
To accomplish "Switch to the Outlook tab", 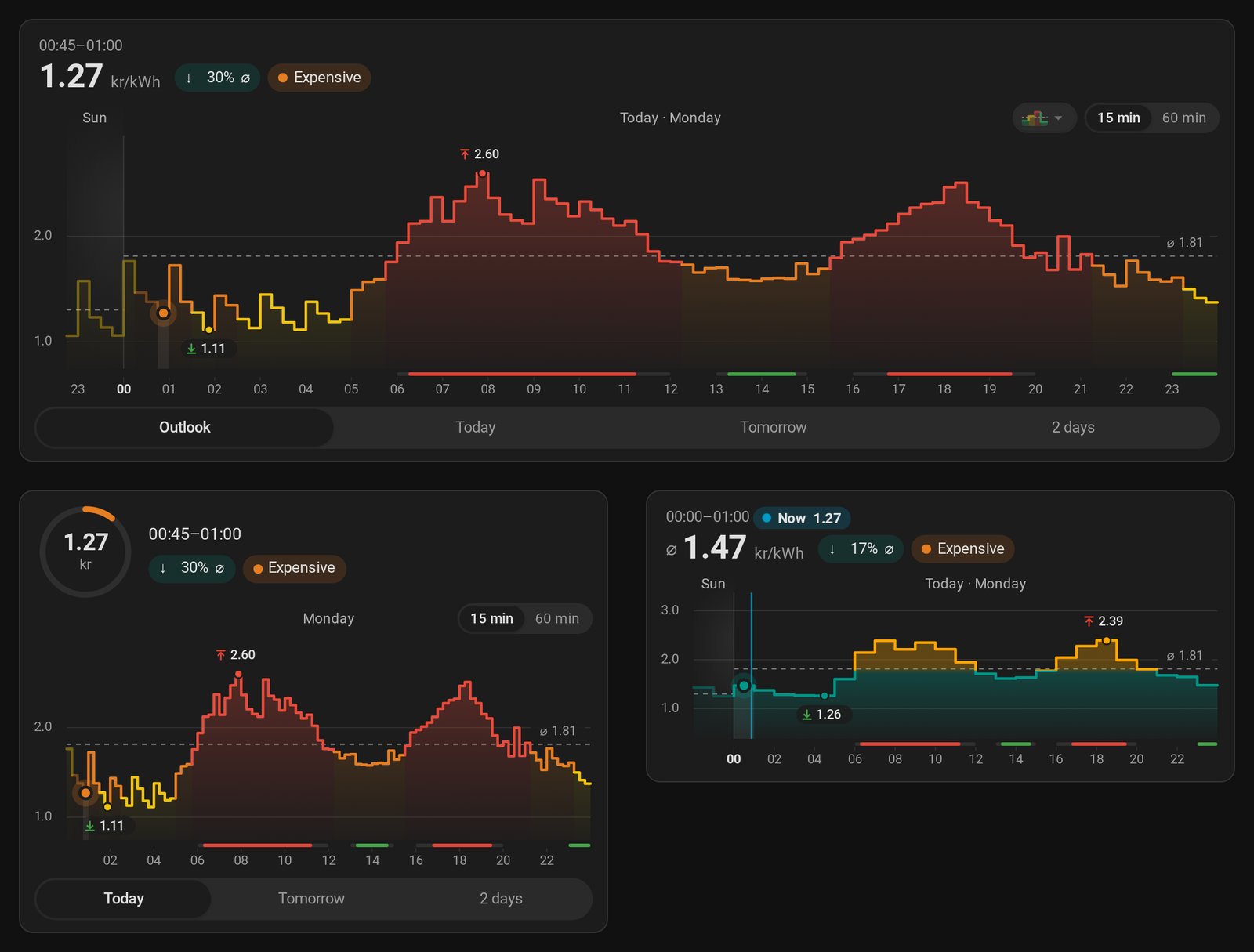I will 185,427.
